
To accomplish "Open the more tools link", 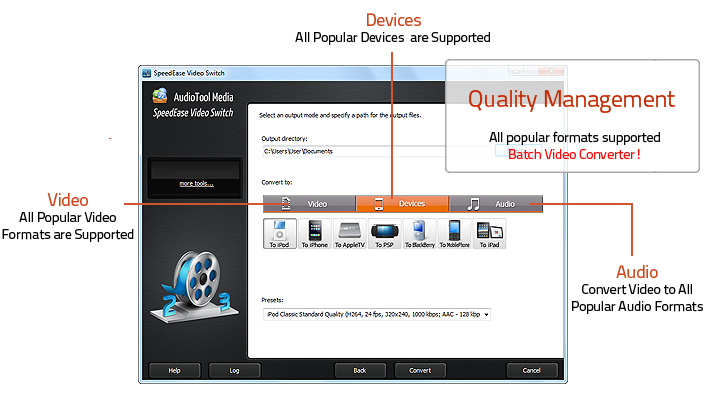I will (x=196, y=183).
